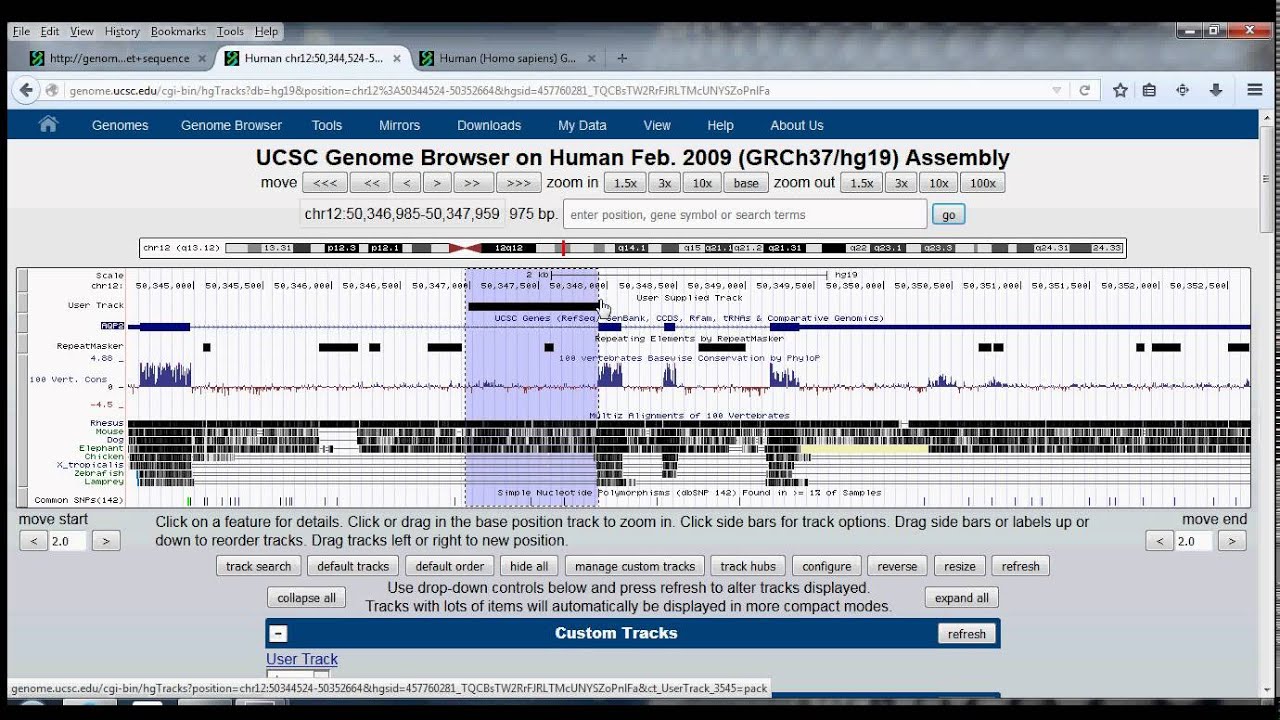1280x720 pixels.
Task: Click the configure button
Action: pyautogui.click(x=827, y=566)
